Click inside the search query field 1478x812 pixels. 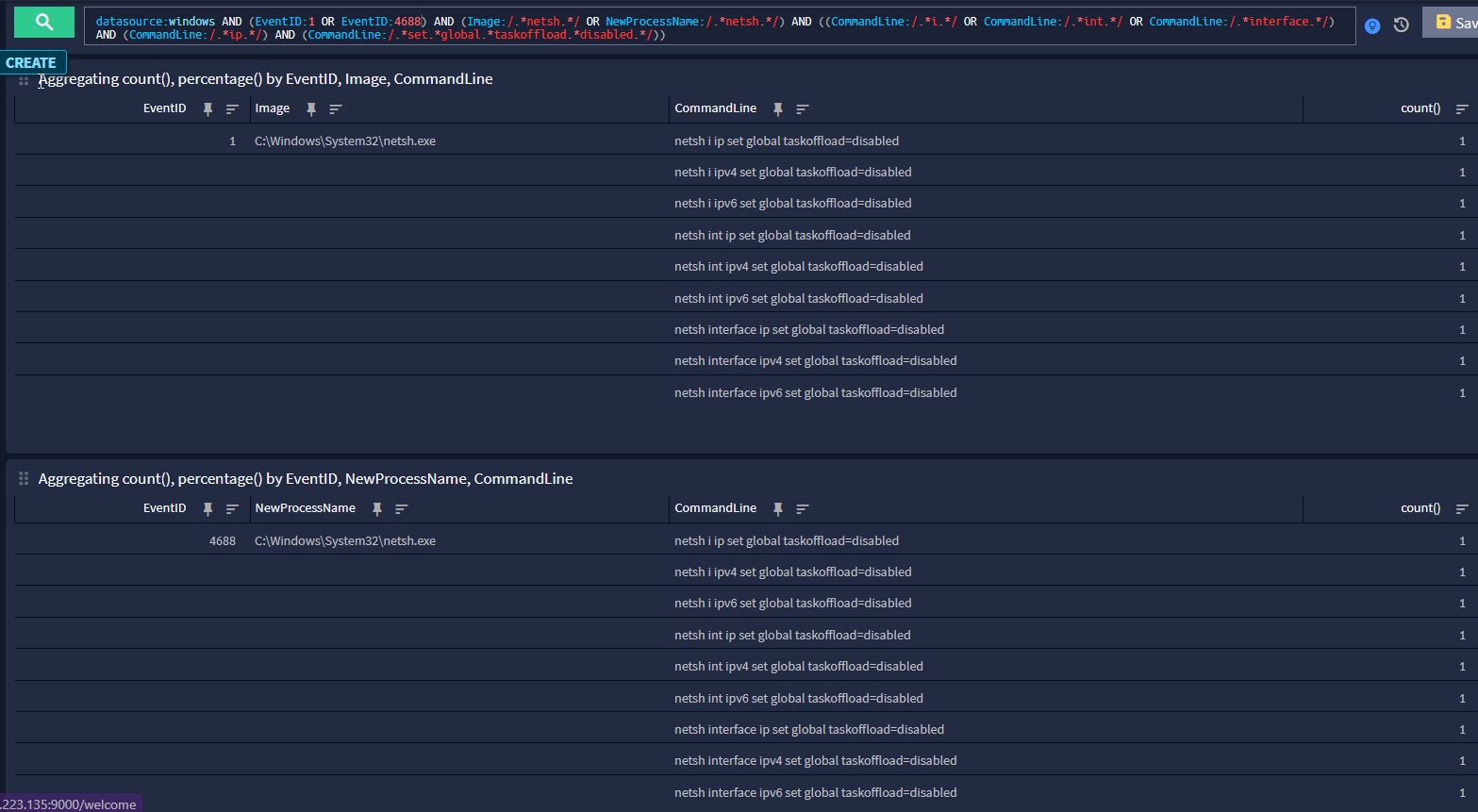717,27
